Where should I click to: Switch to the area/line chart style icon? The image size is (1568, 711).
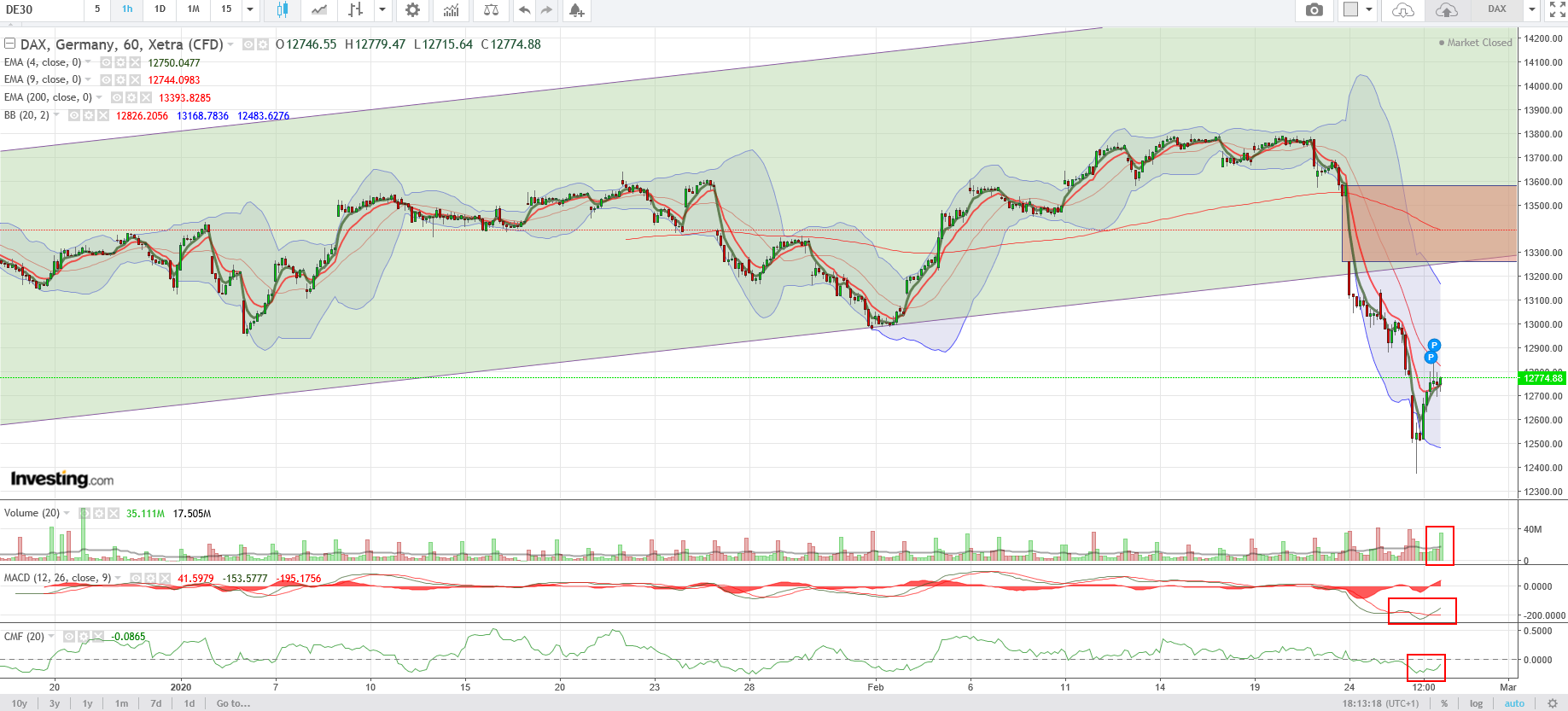(319, 10)
